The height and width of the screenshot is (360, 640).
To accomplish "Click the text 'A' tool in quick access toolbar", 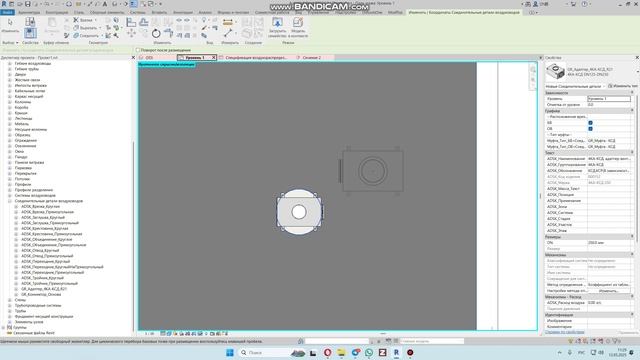I will 105,4.
